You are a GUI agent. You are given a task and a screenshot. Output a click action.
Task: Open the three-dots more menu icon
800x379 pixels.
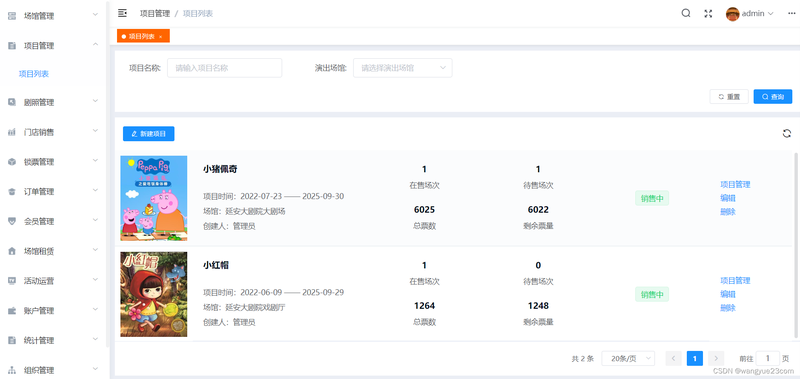[791, 14]
